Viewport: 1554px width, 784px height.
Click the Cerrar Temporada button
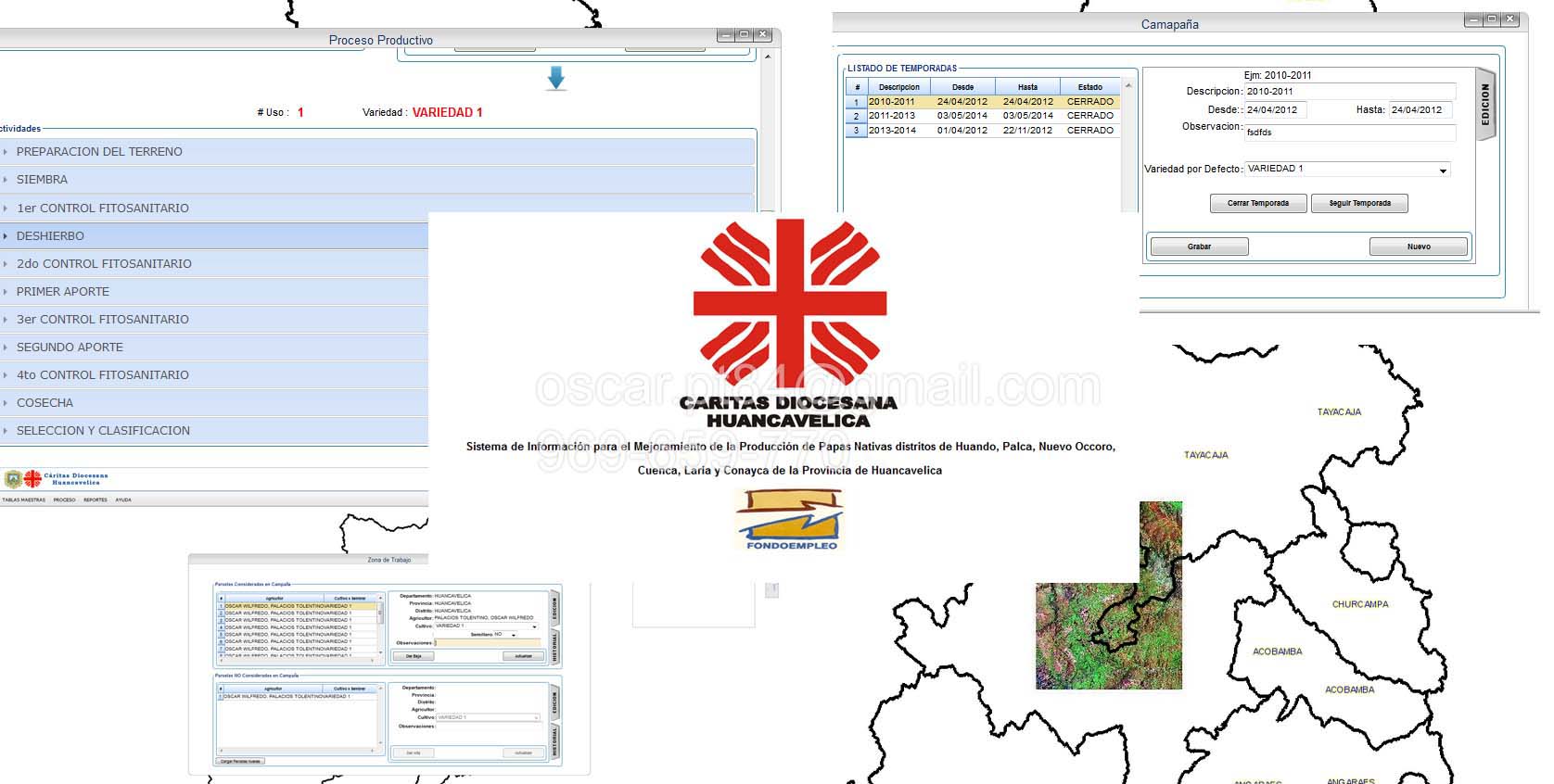(1258, 203)
